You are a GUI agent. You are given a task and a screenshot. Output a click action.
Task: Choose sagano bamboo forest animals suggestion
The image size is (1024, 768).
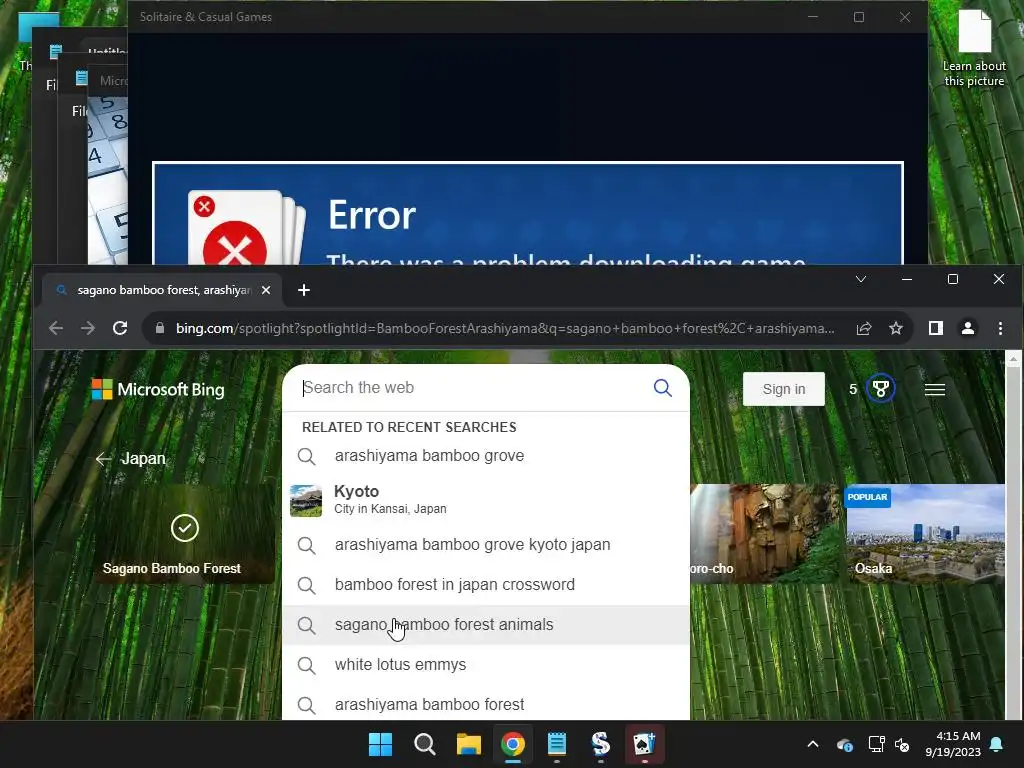(486, 625)
